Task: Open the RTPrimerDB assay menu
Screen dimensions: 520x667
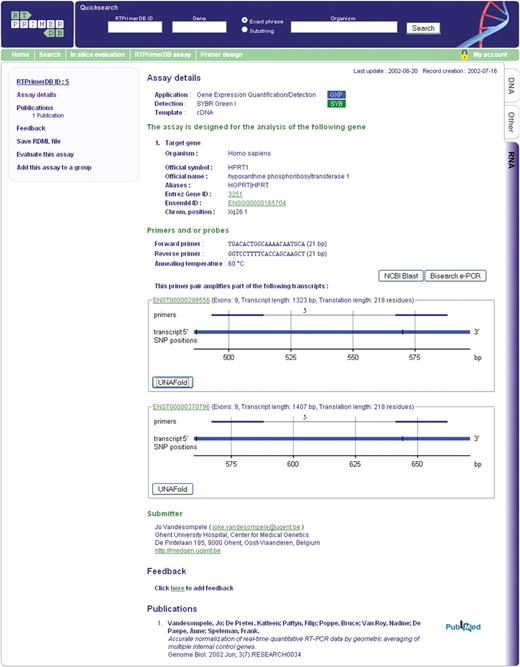Action: pos(163,54)
